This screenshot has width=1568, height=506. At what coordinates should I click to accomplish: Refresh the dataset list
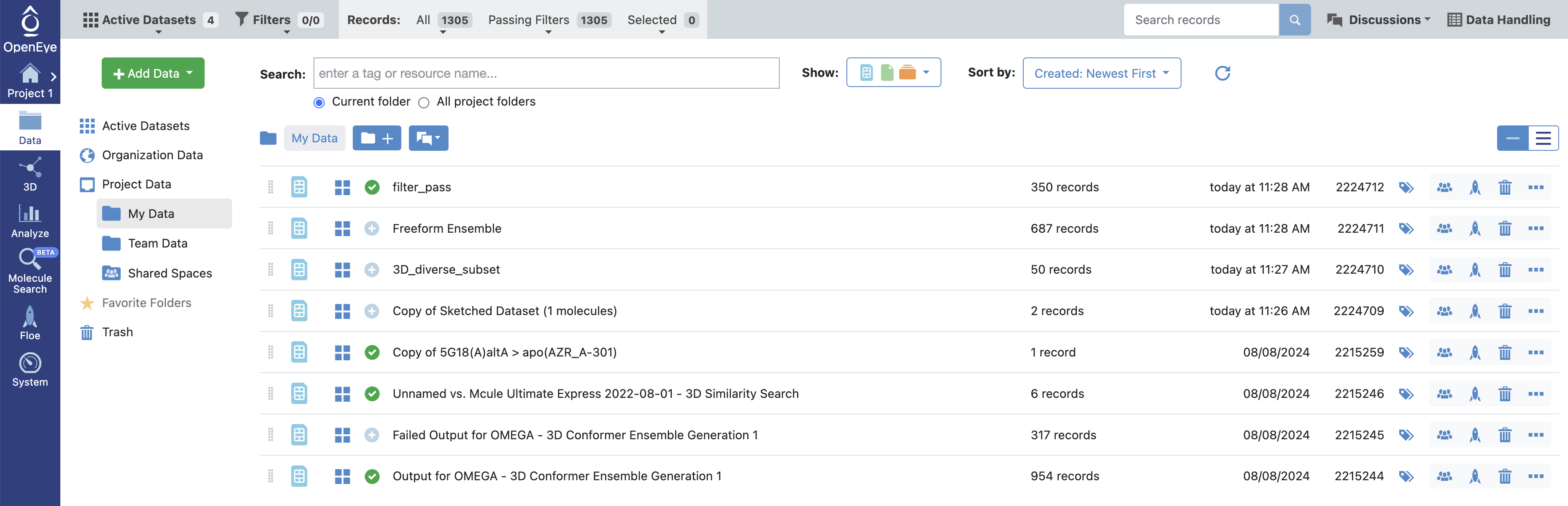(x=1222, y=73)
